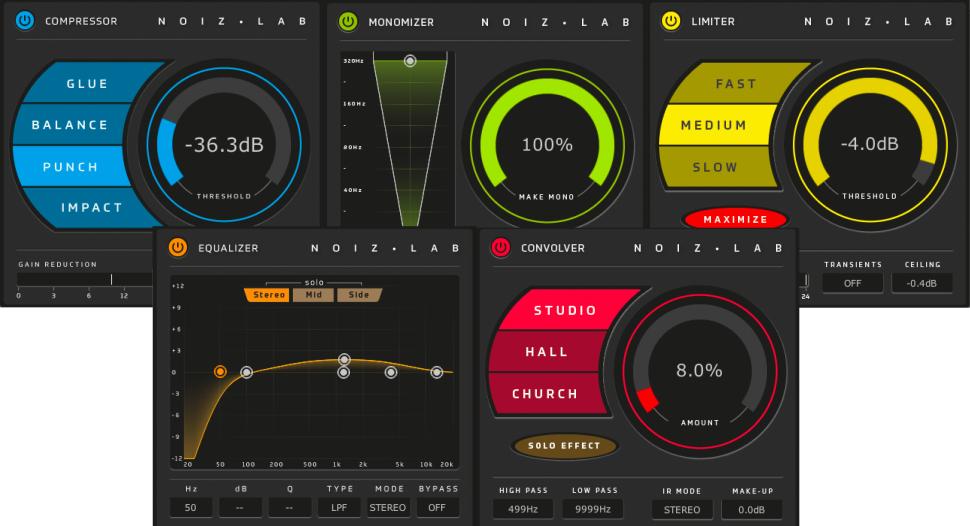Click the Equalizer orange power icon
The image size is (970, 526).
(x=177, y=247)
